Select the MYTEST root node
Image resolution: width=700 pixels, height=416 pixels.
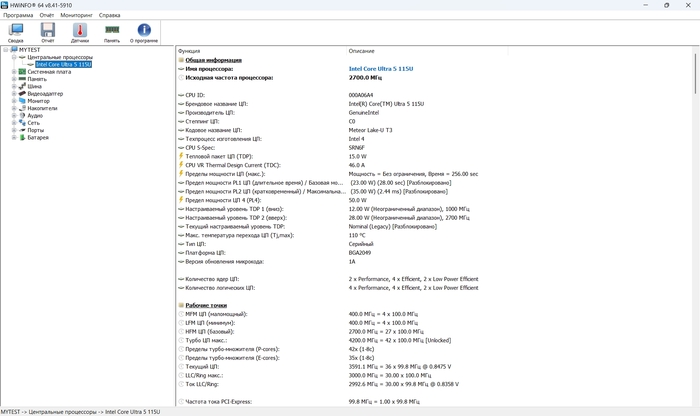[x=29, y=50]
